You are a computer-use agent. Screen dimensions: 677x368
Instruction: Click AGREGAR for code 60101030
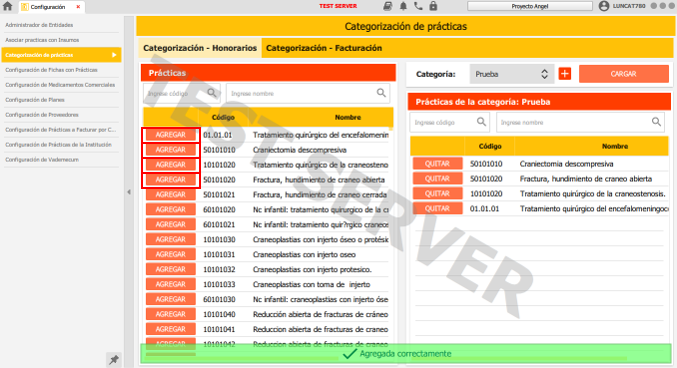[171, 299]
